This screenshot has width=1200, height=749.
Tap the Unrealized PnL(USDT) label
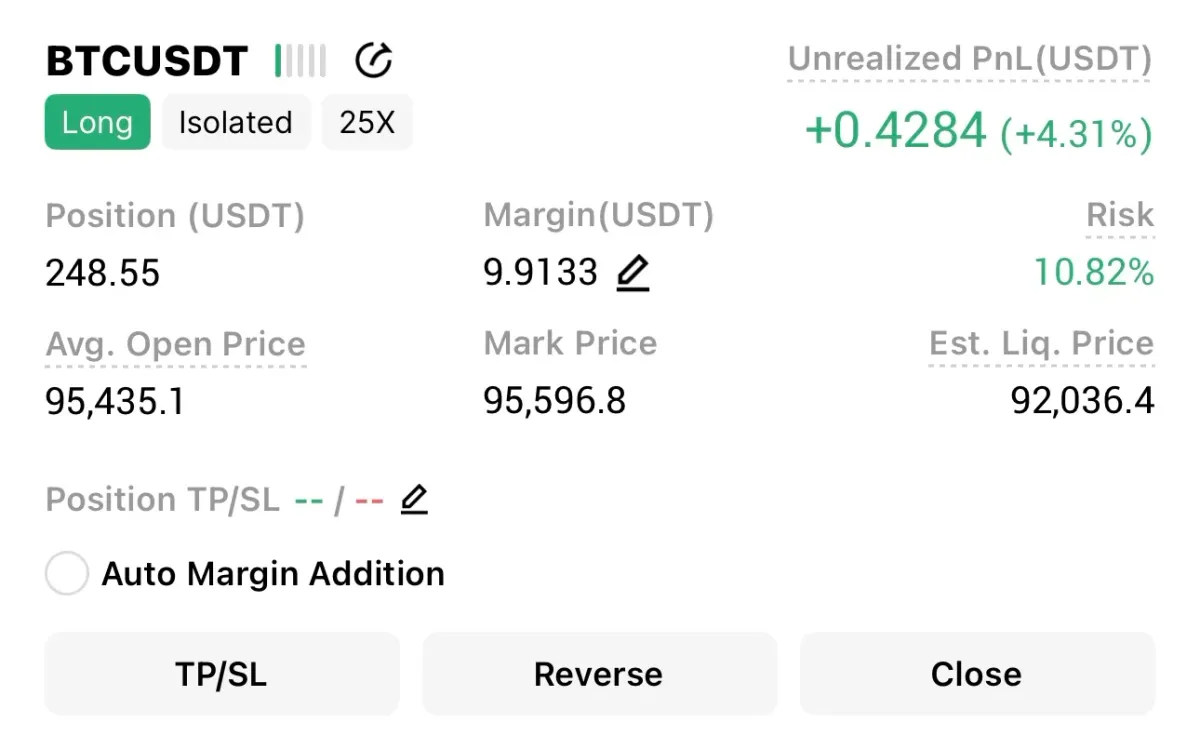(969, 60)
